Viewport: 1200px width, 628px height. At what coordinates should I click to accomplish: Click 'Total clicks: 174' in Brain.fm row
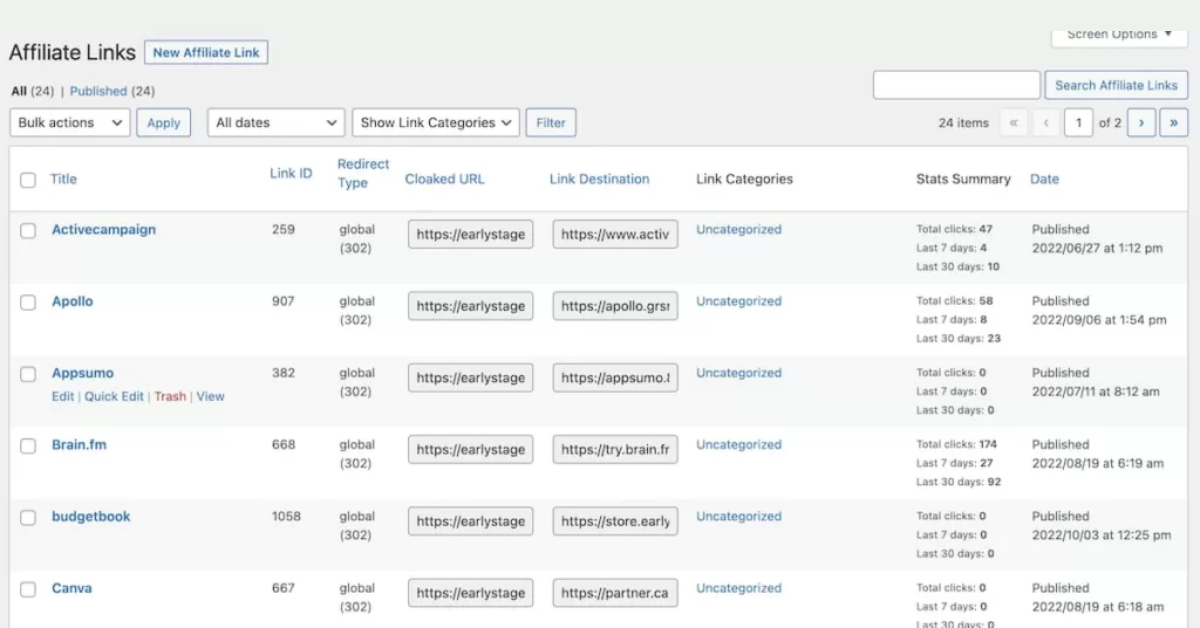(x=957, y=444)
